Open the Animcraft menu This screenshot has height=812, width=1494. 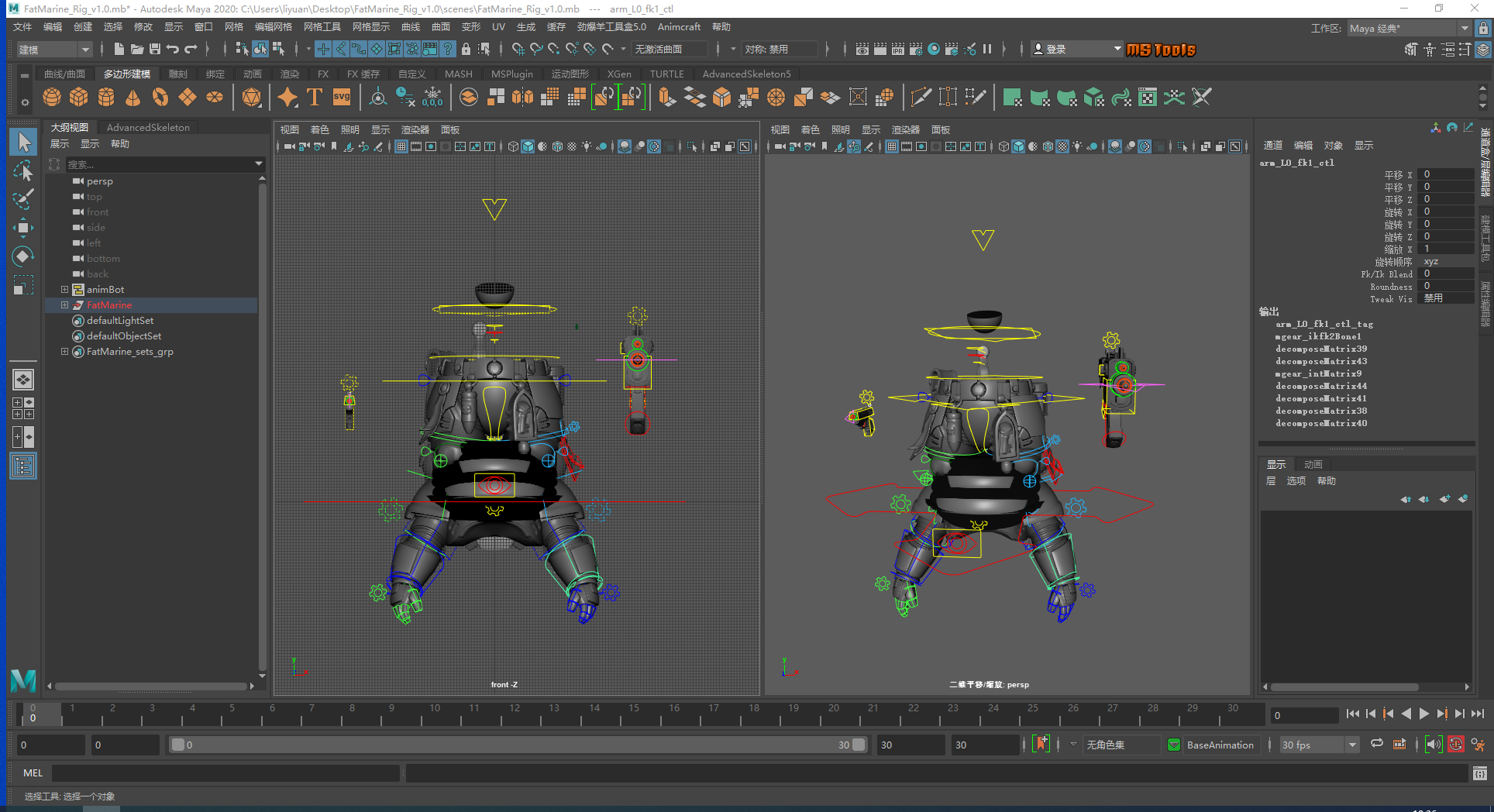[679, 27]
